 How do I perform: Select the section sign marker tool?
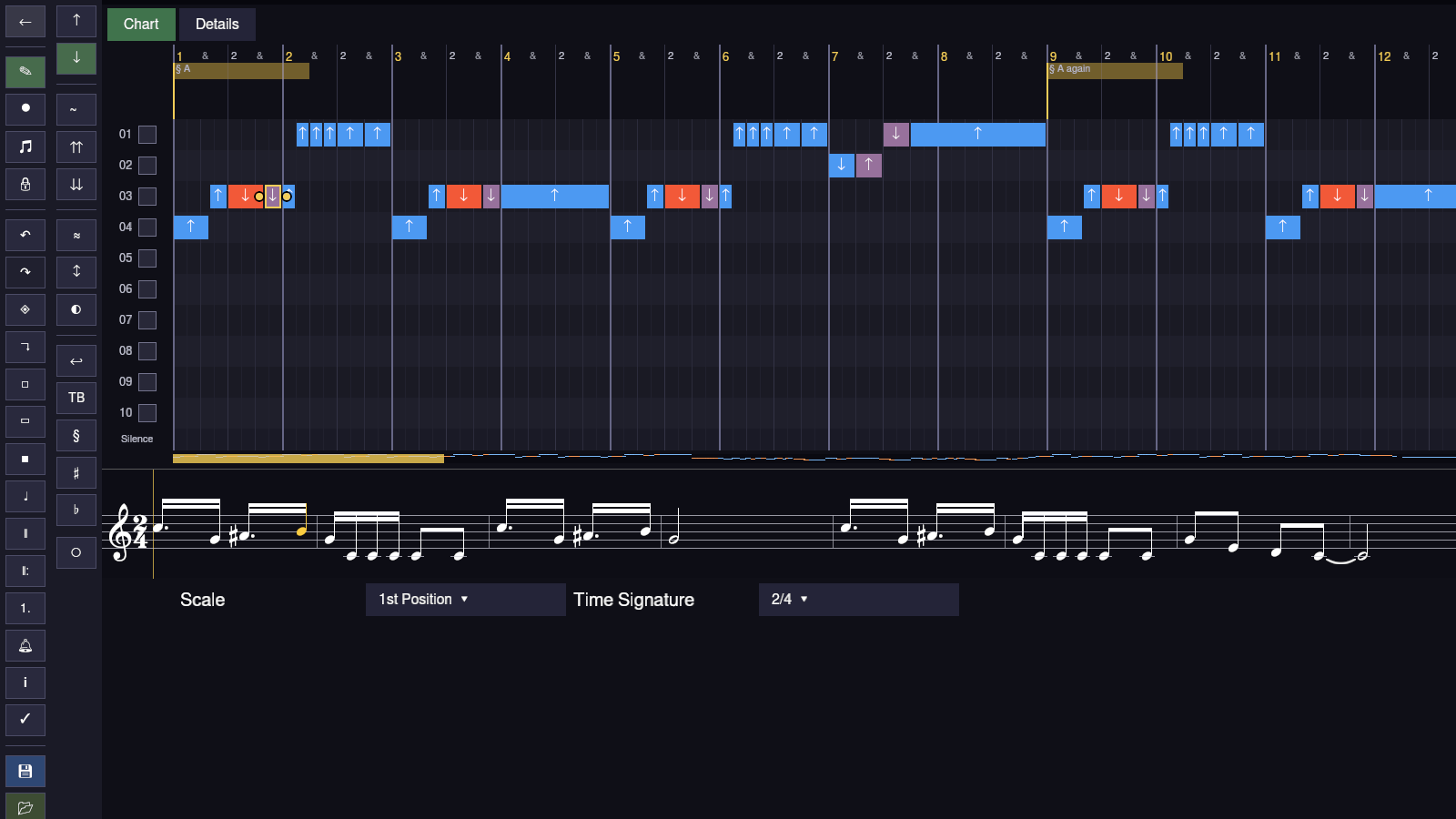(x=76, y=436)
